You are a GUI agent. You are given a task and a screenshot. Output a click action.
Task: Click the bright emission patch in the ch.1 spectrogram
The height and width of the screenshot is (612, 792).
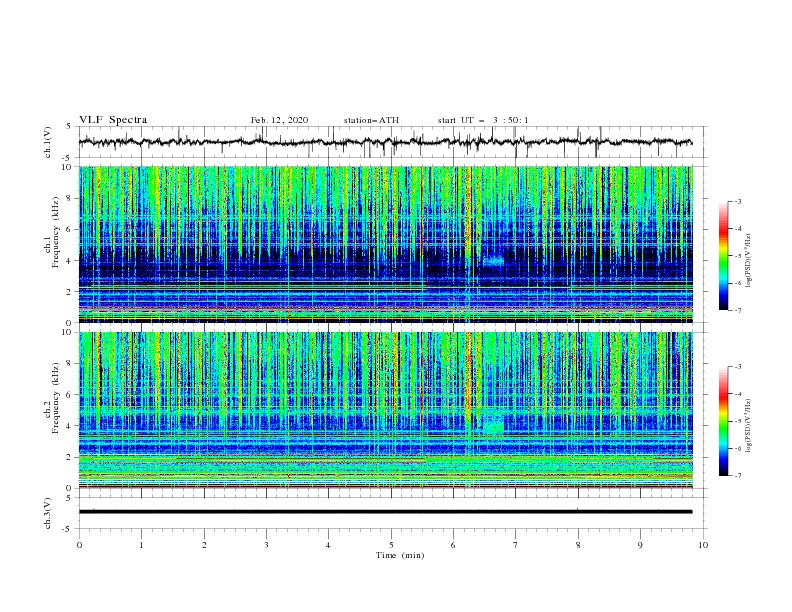click(x=494, y=262)
